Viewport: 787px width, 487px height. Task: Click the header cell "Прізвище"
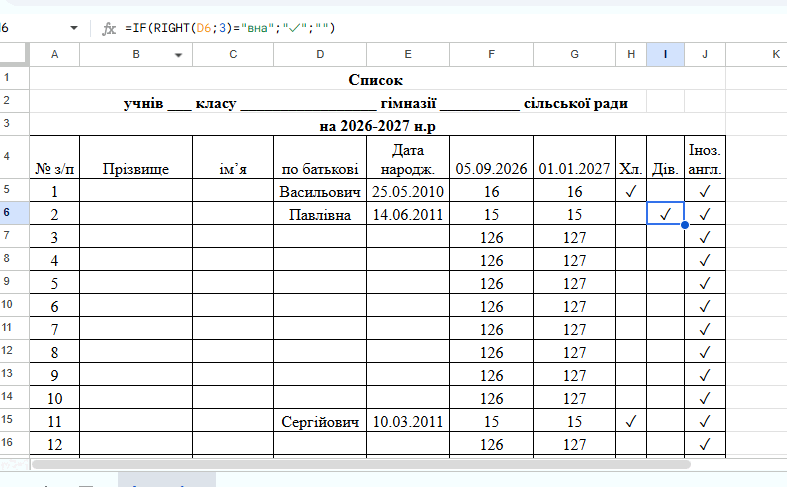[x=136, y=157]
